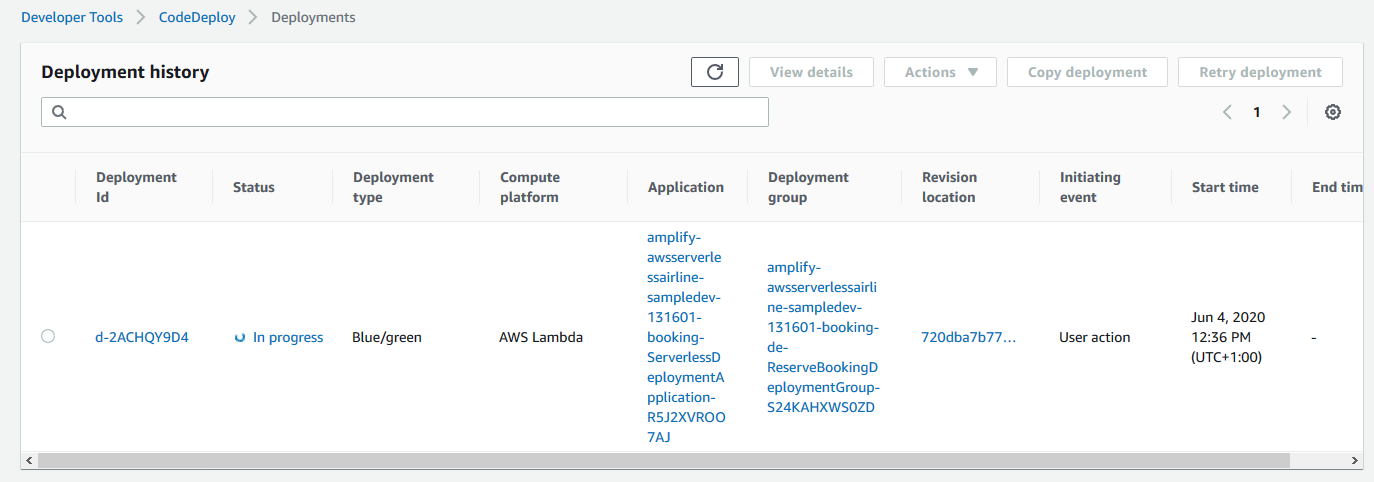Screen dimensions: 1374x482
Task: Click the Initiating event column header
Action: click(1090, 187)
